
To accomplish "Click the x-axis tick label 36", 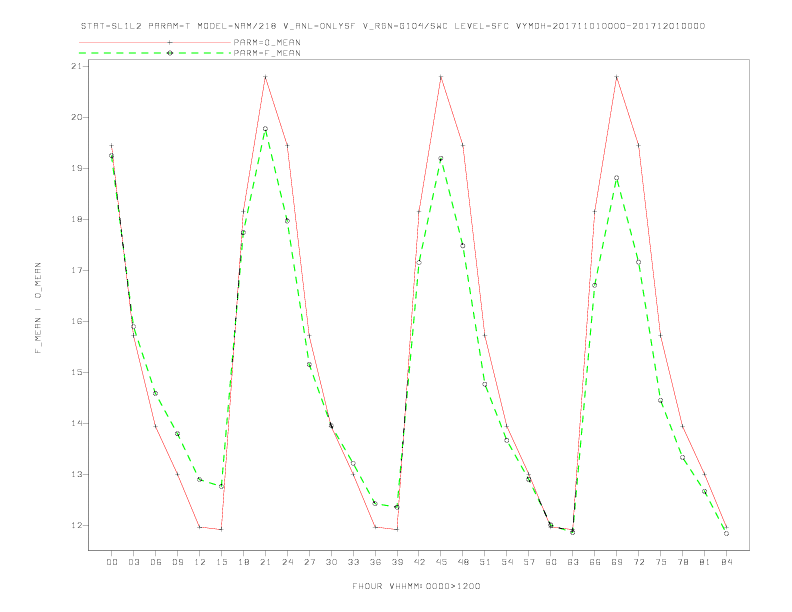I will point(375,562).
